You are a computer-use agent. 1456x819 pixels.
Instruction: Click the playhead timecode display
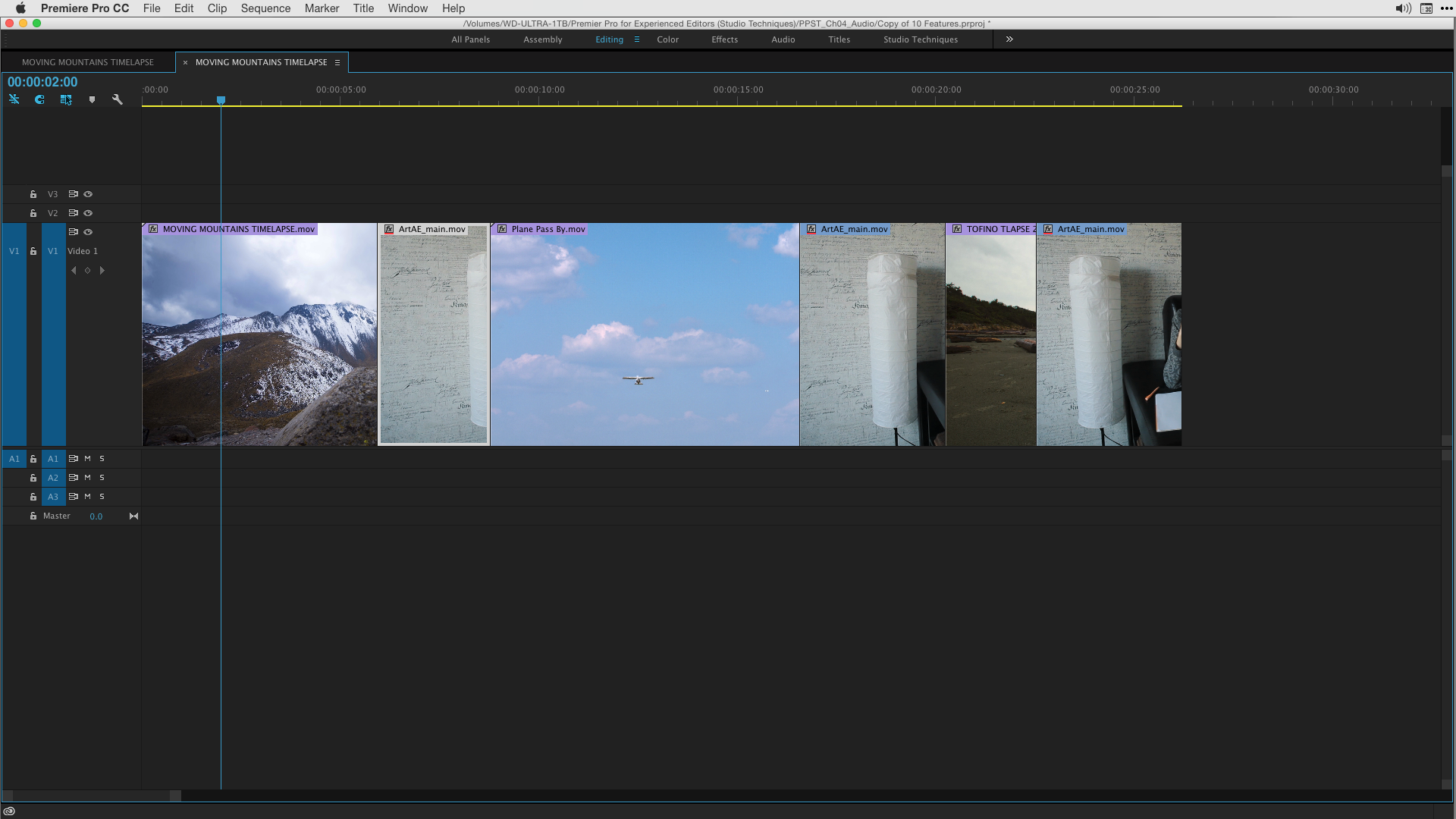pos(42,82)
